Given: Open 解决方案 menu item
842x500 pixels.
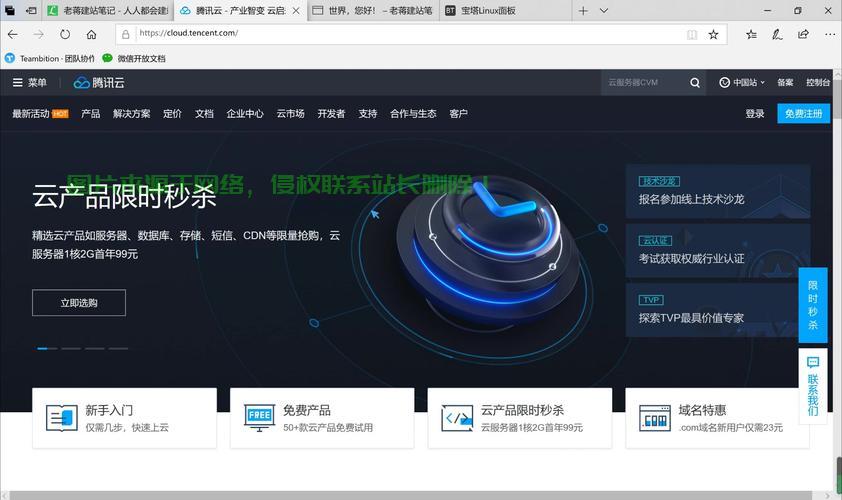Looking at the screenshot, I should [x=132, y=113].
